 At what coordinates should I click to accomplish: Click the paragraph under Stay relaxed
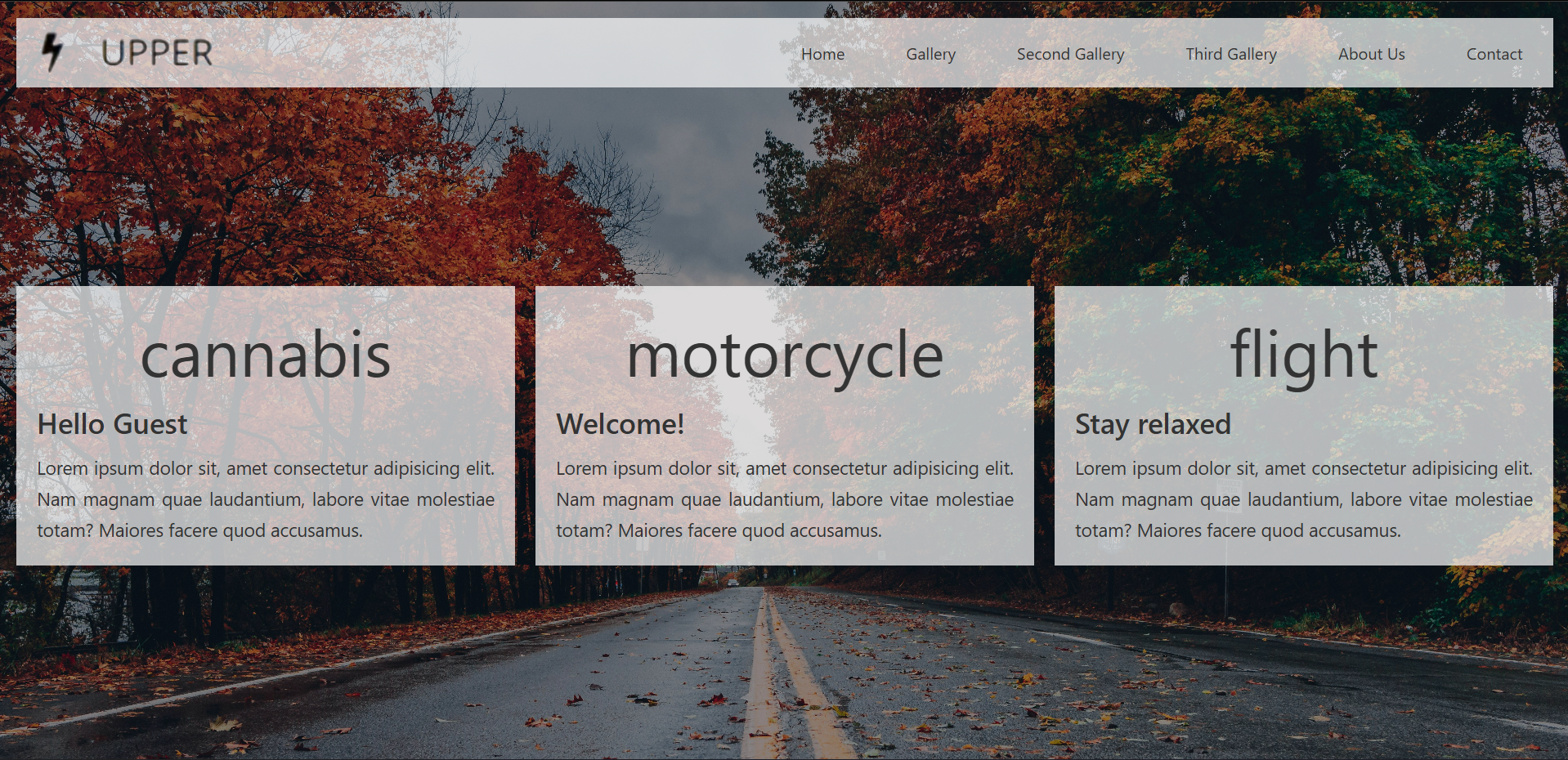[1303, 499]
